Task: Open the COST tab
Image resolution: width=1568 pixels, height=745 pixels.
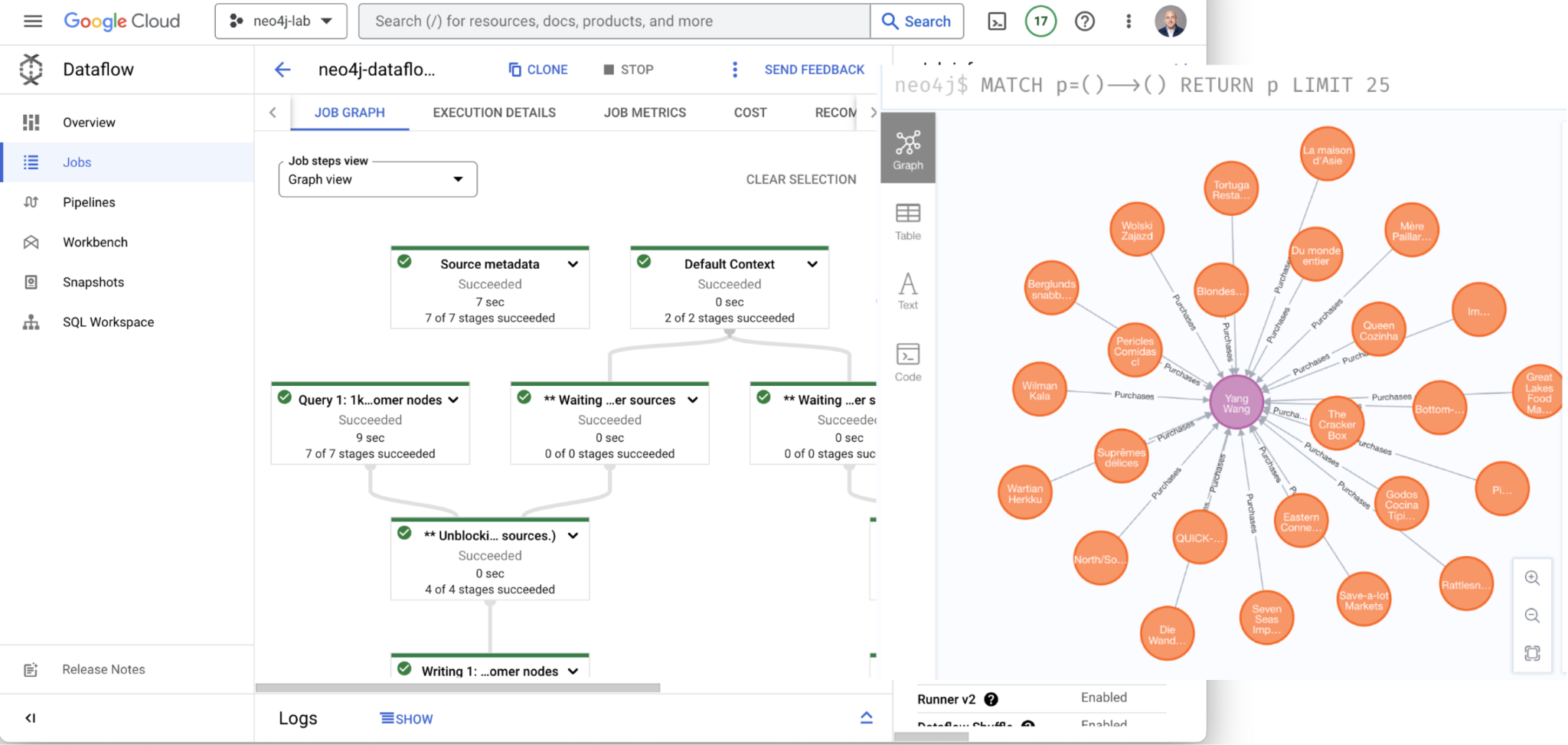Action: point(750,113)
